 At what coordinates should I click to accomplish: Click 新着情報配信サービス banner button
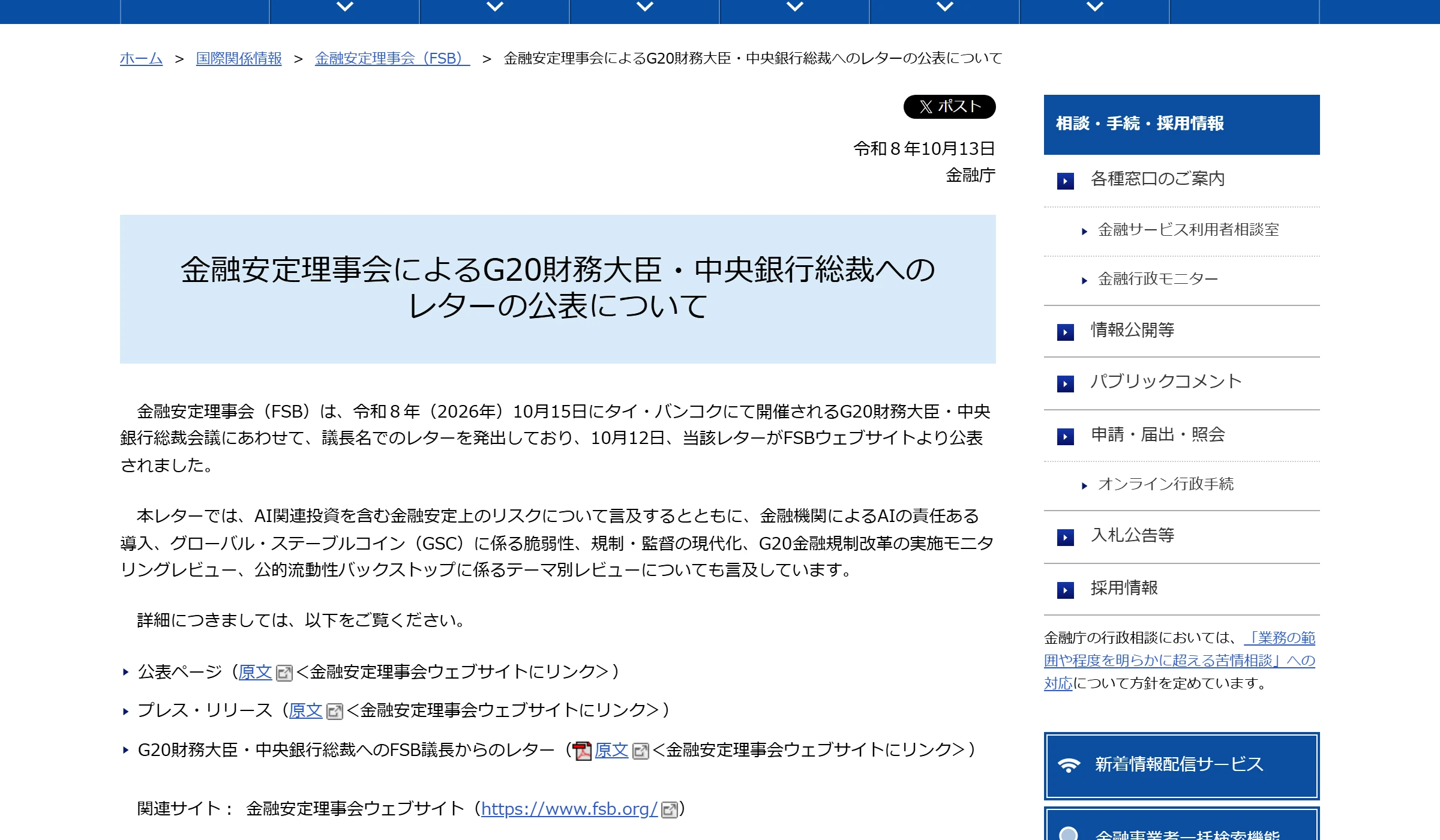[x=1182, y=766]
